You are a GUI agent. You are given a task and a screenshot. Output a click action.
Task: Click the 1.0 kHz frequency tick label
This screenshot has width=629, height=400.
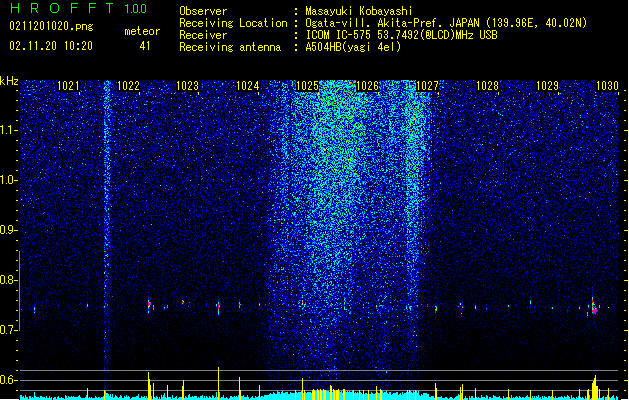[9, 180]
